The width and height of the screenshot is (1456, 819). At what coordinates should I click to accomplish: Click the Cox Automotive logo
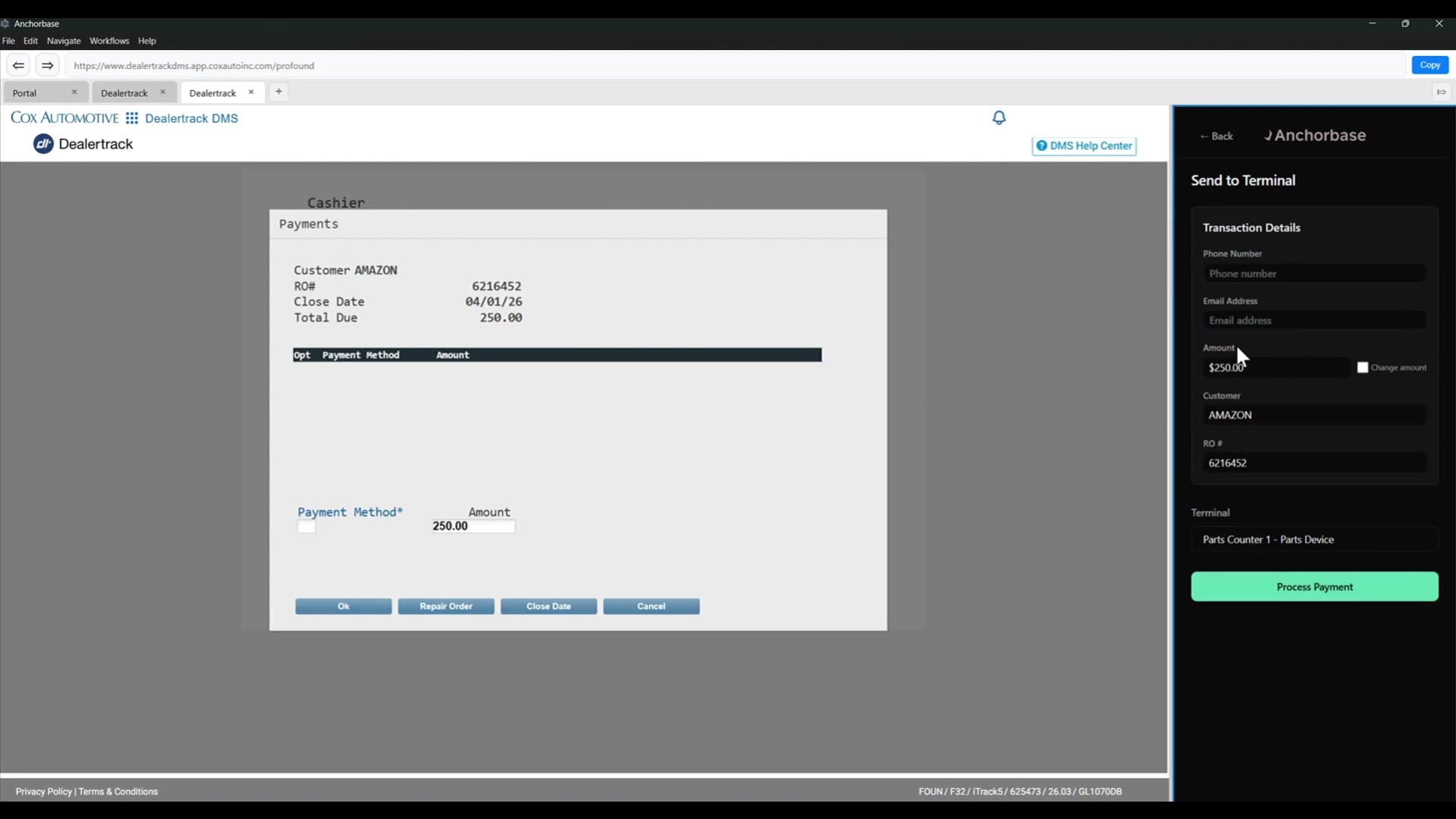(64, 118)
